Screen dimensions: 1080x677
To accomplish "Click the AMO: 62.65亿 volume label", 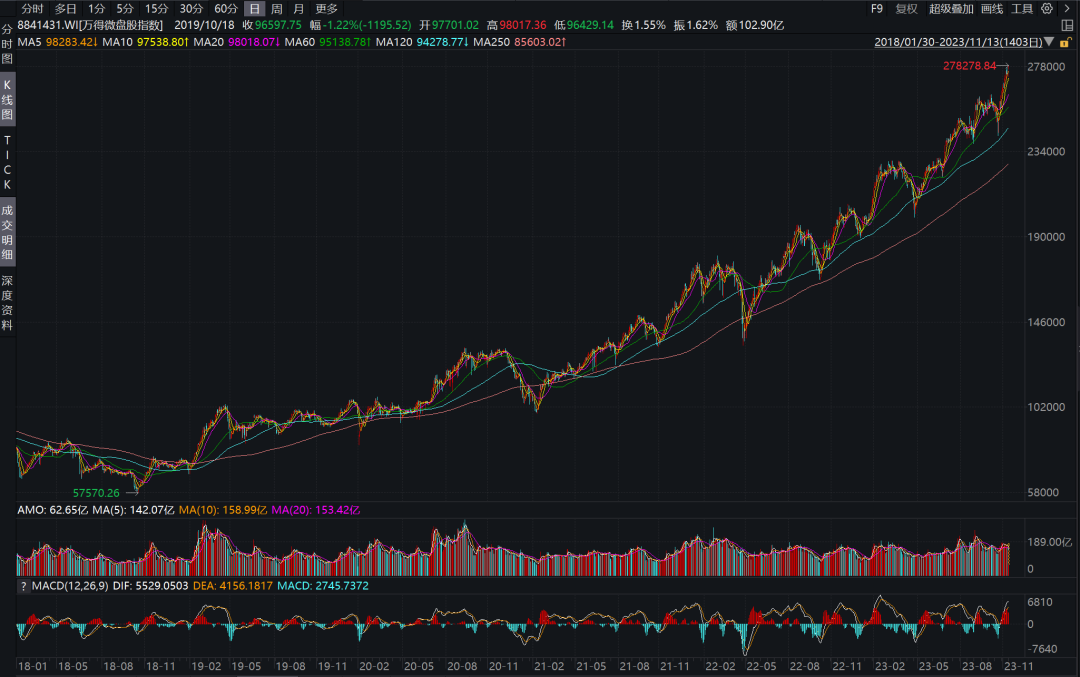I will 52,510.
